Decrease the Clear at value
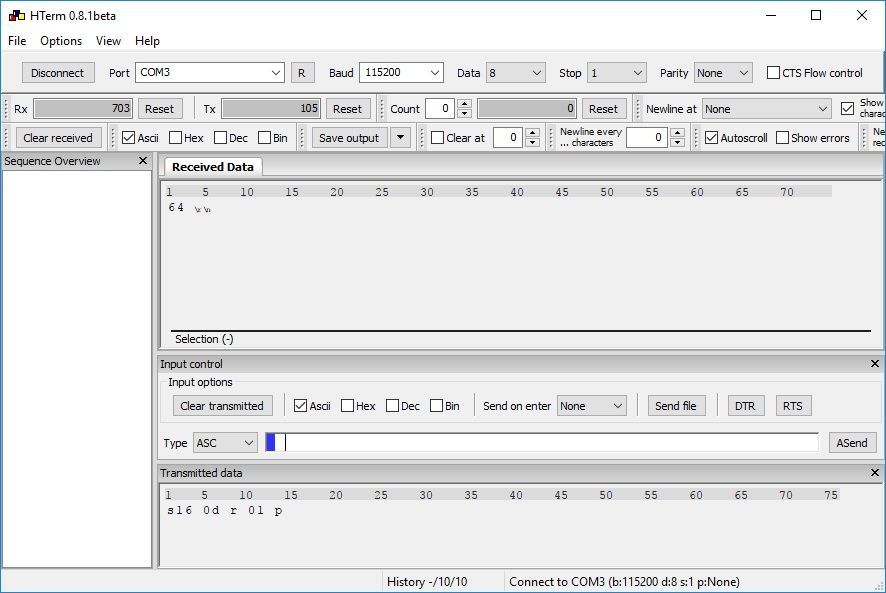886x593 pixels. (532, 142)
